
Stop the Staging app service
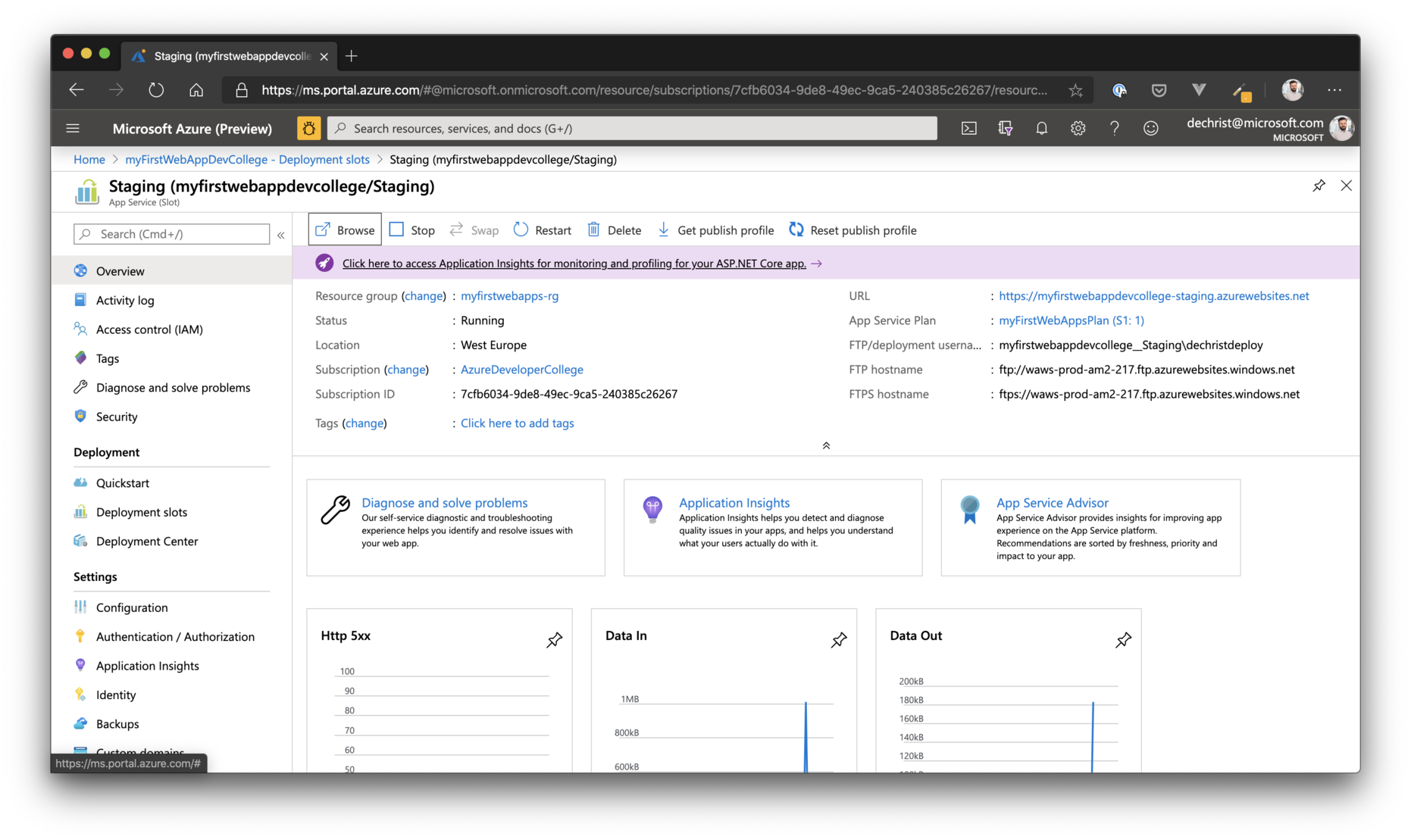[412, 230]
